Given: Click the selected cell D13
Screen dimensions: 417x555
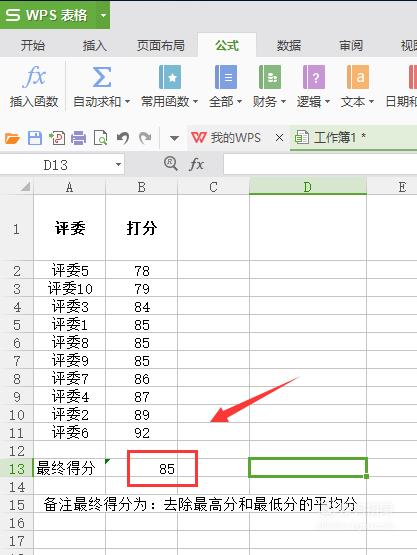Looking at the screenshot, I should 308,468.
